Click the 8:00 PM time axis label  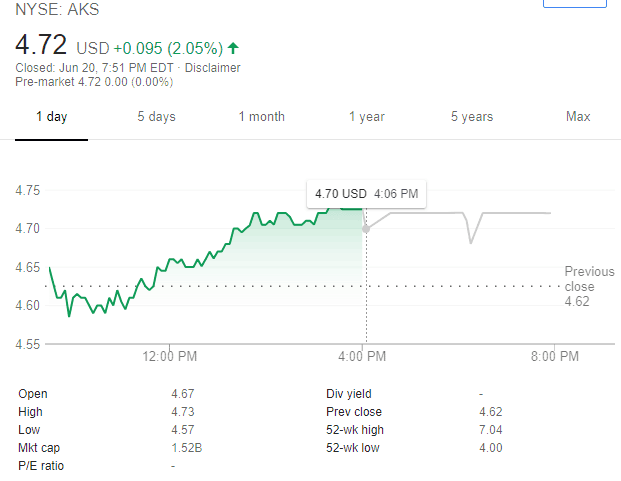click(x=554, y=356)
